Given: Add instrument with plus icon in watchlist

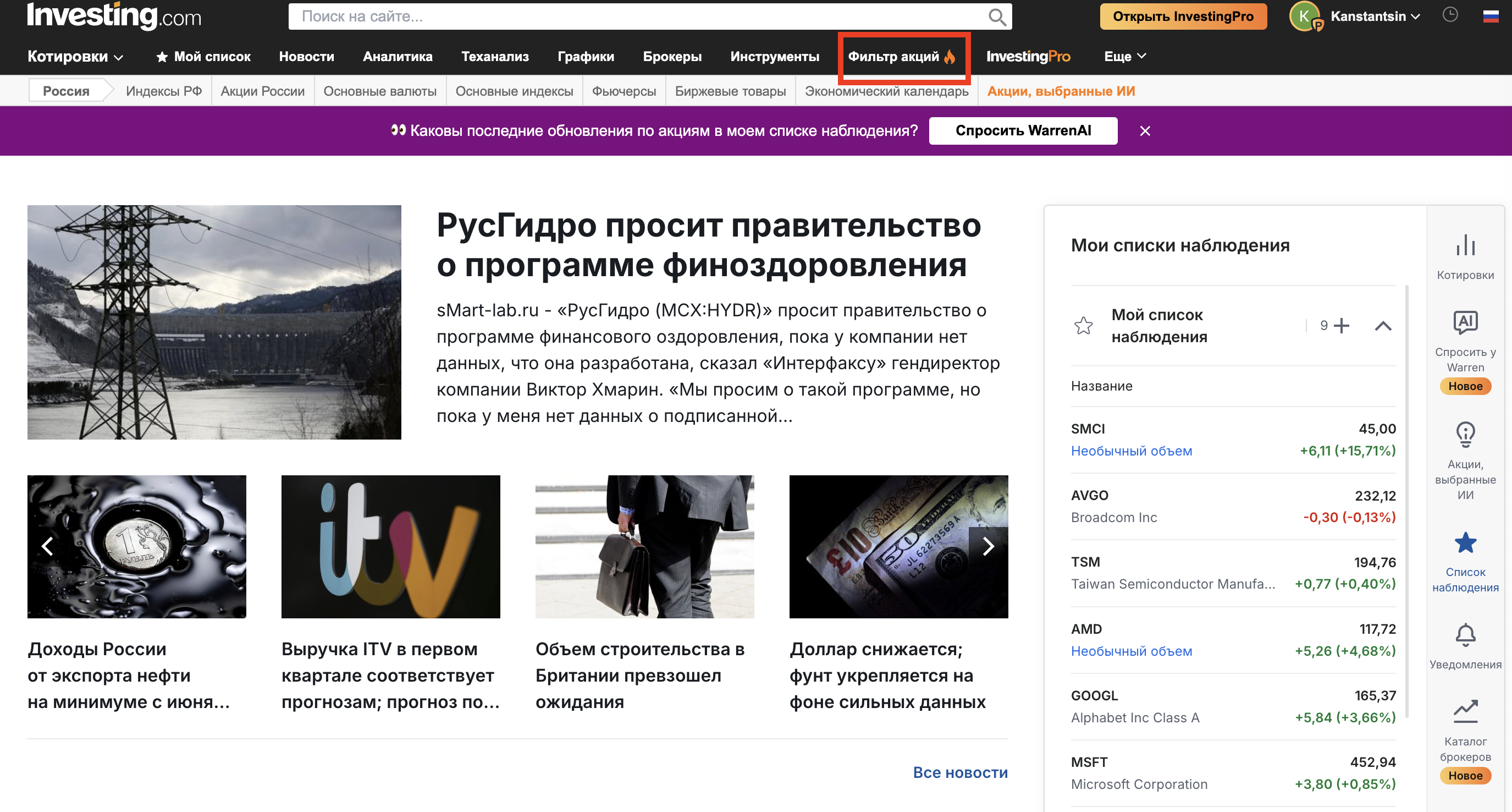Looking at the screenshot, I should click(x=1342, y=325).
